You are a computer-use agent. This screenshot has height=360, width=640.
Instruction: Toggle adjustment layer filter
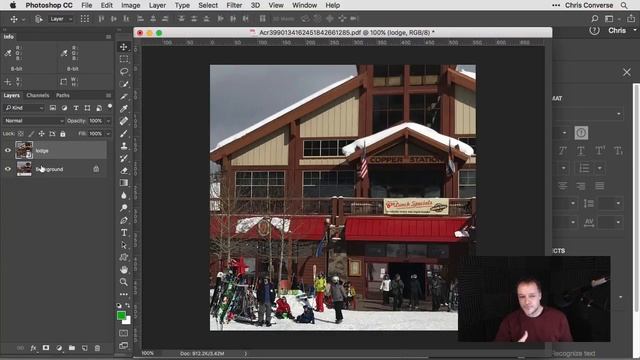[x=64, y=108]
